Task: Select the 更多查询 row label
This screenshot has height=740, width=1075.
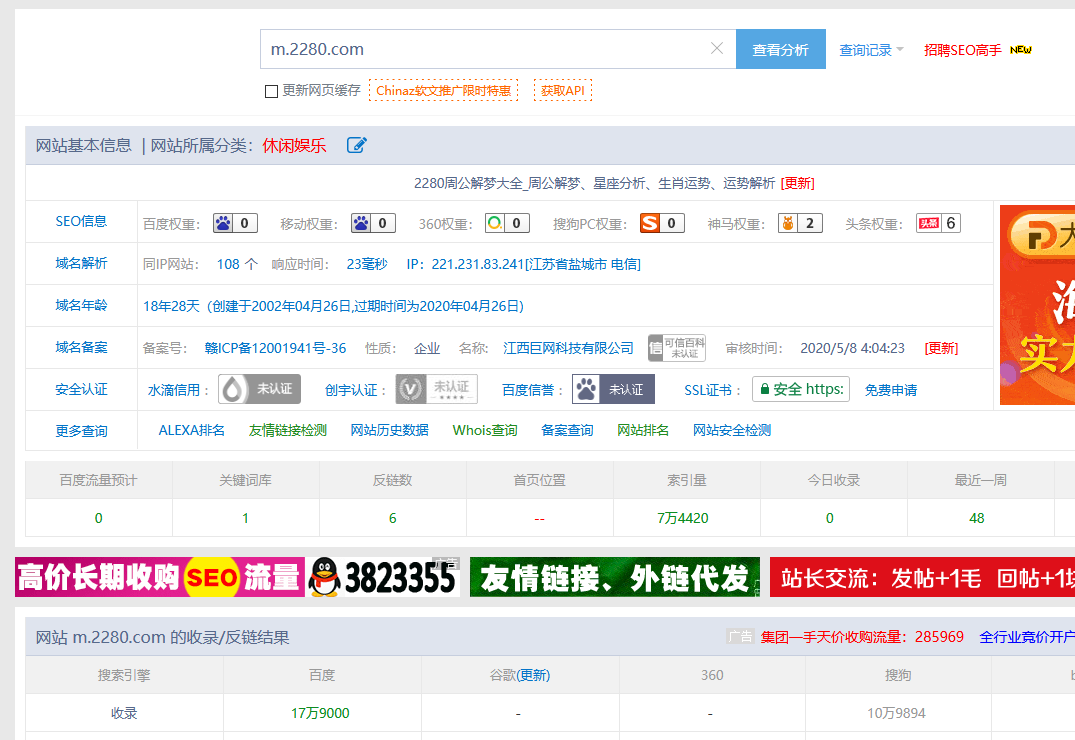Action: tap(81, 431)
